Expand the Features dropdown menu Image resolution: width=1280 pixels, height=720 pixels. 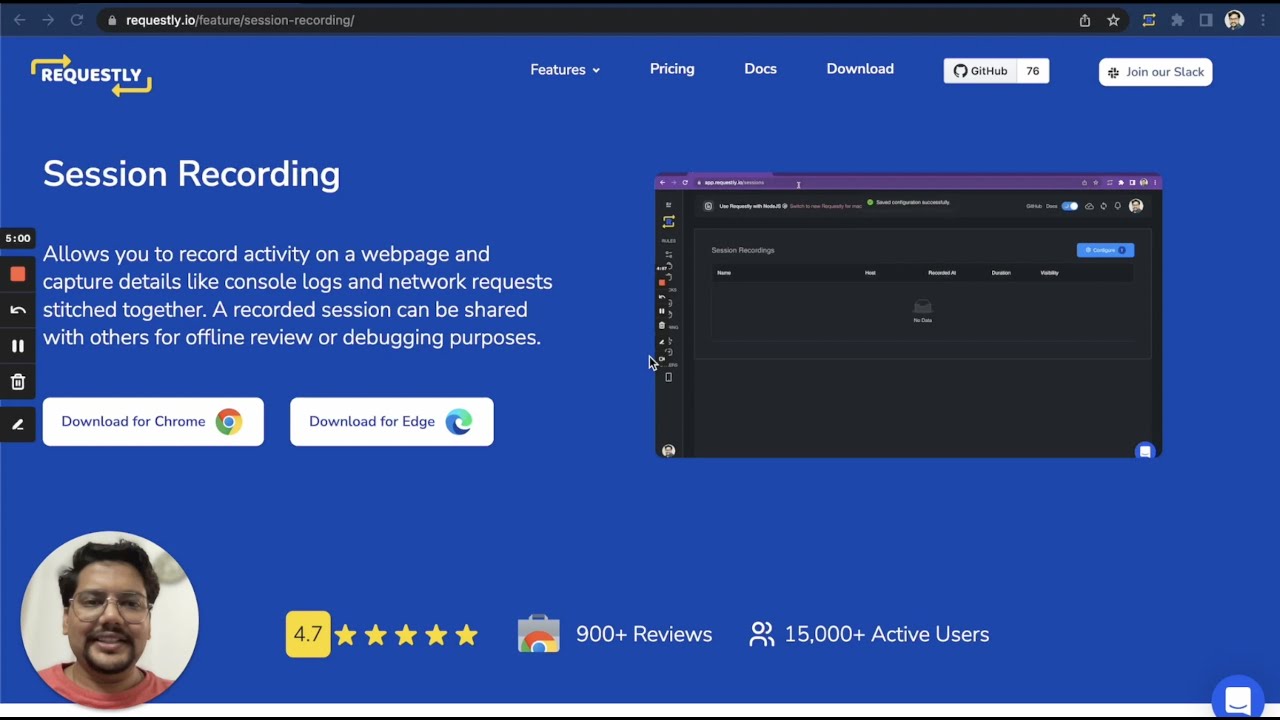[565, 70]
